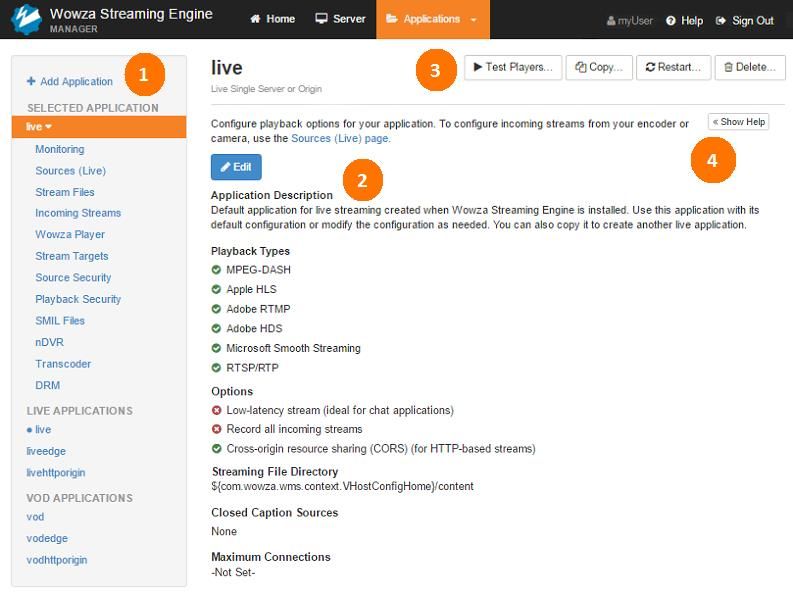Open the nDVR page

50,343
